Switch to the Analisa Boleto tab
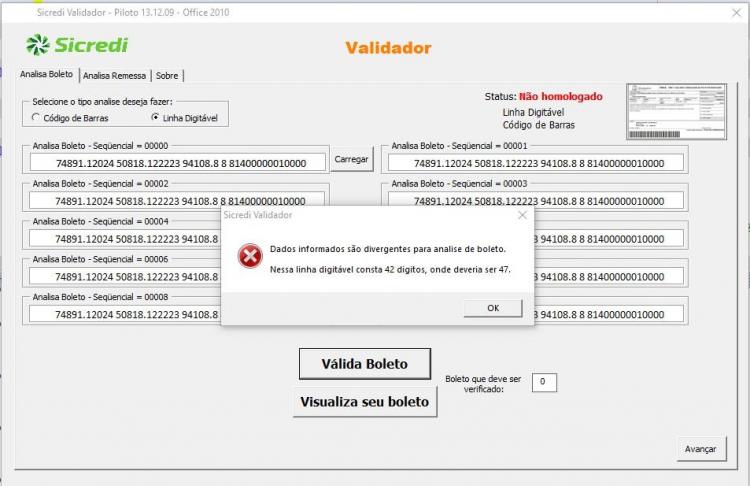750x486 pixels. [x=46, y=74]
